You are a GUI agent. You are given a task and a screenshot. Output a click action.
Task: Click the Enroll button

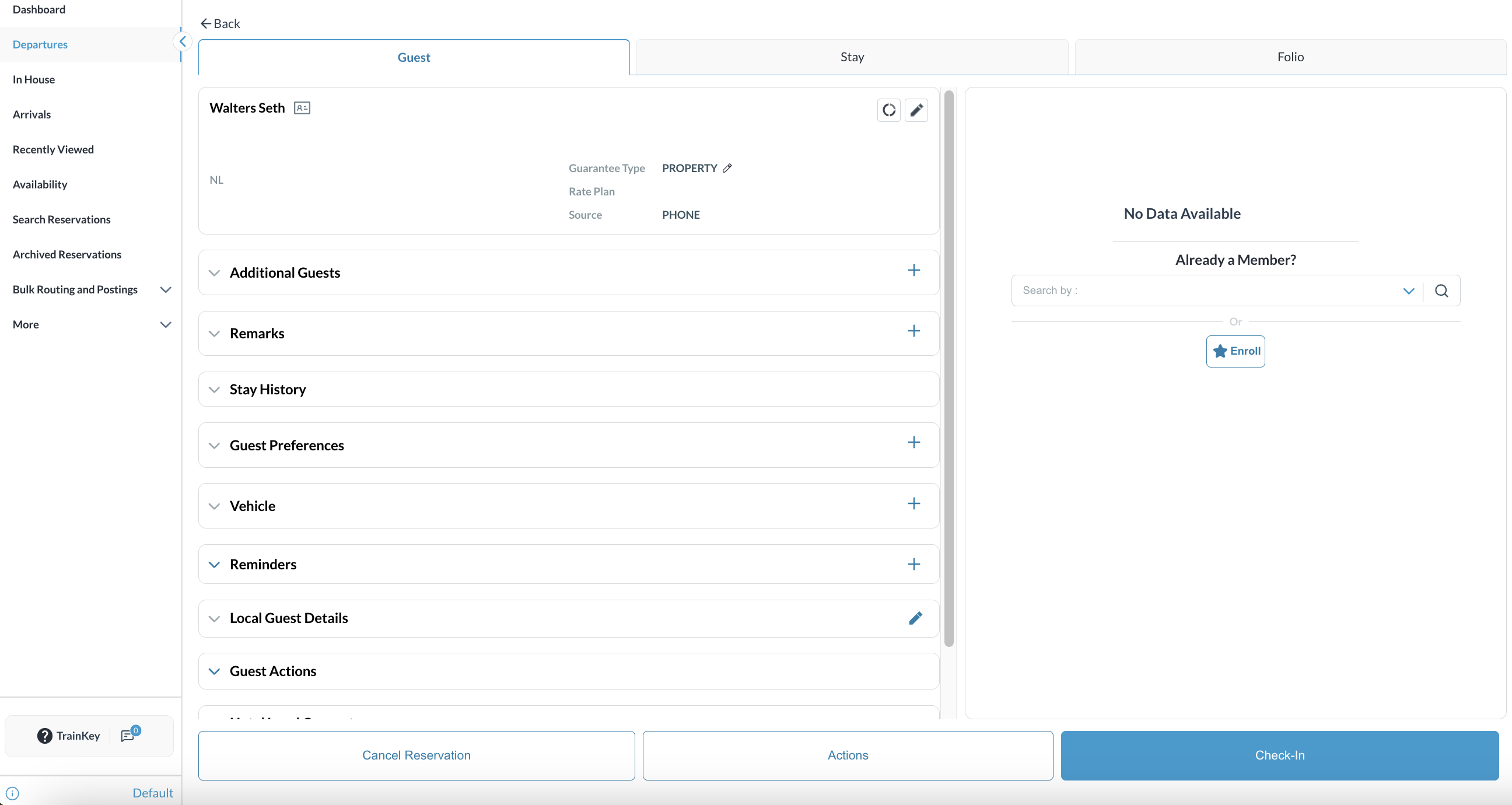point(1235,351)
